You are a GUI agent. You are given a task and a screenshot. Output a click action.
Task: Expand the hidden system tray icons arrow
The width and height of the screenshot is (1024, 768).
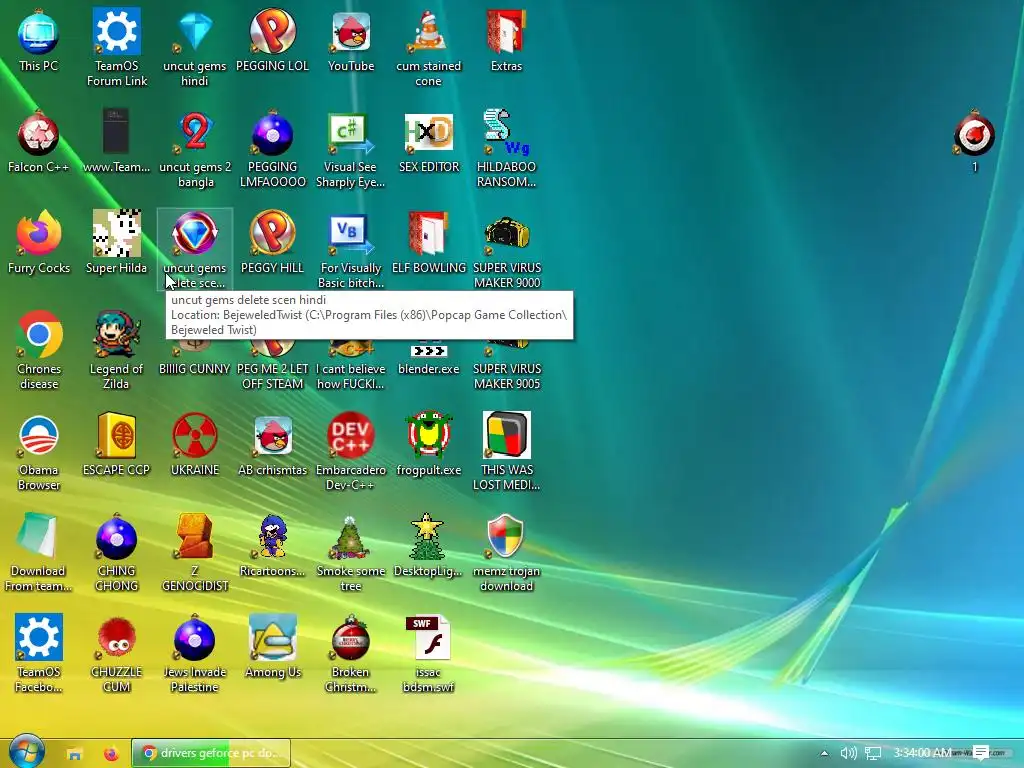824,753
